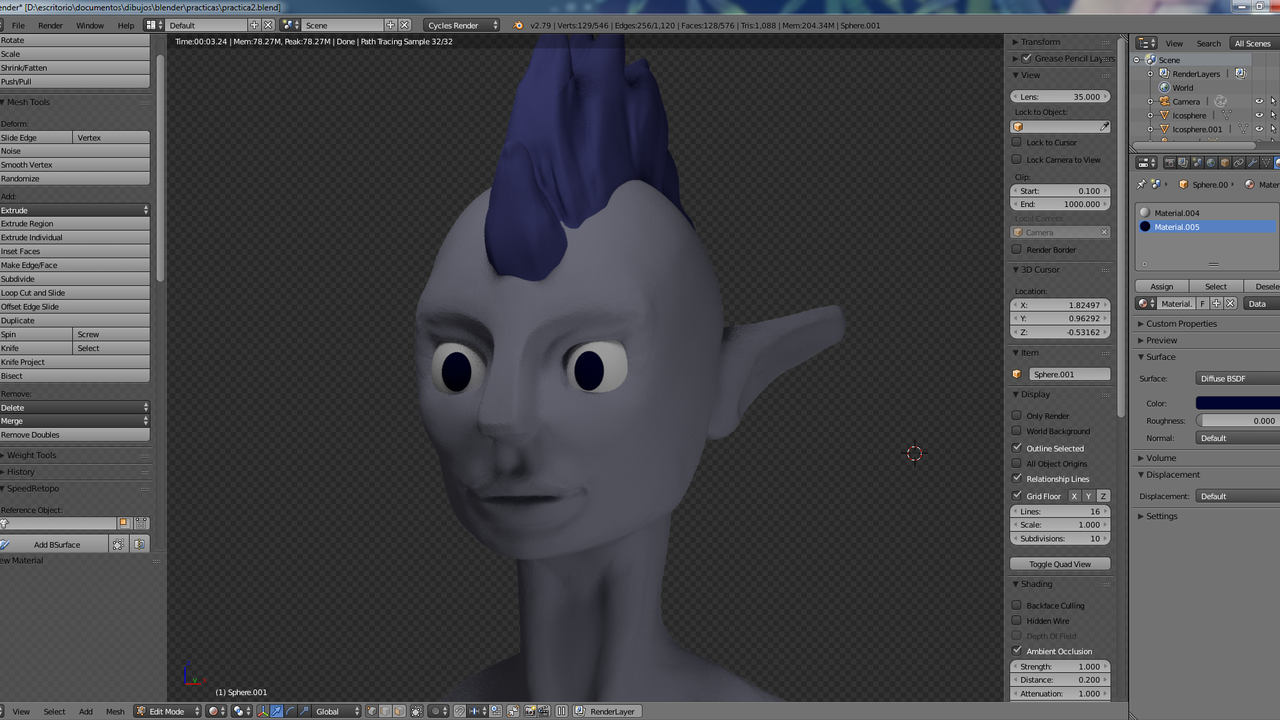Enable snapping with the magnet icon
The width and height of the screenshot is (1280, 720).
[459, 711]
